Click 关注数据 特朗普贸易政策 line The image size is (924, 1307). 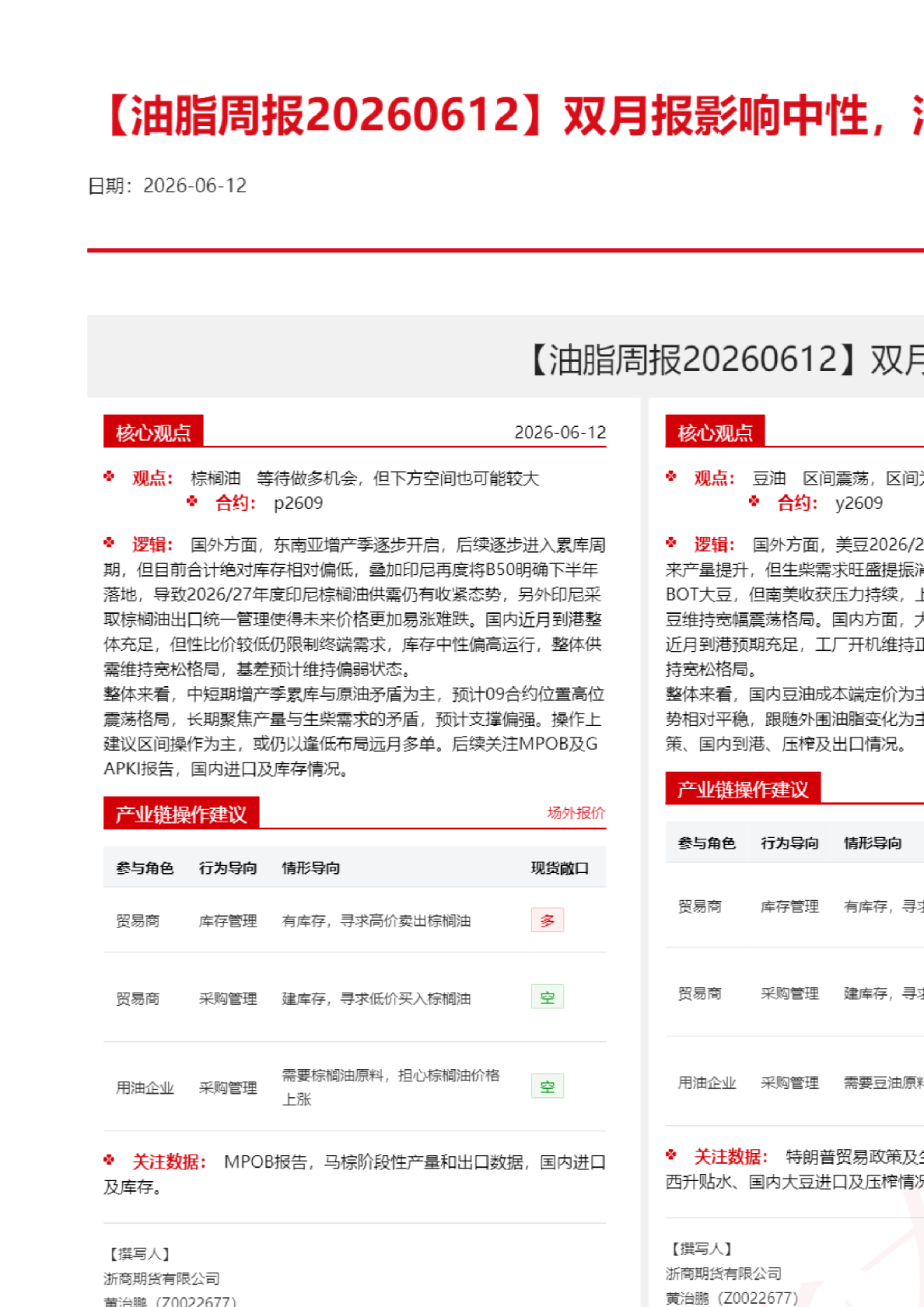click(795, 1169)
